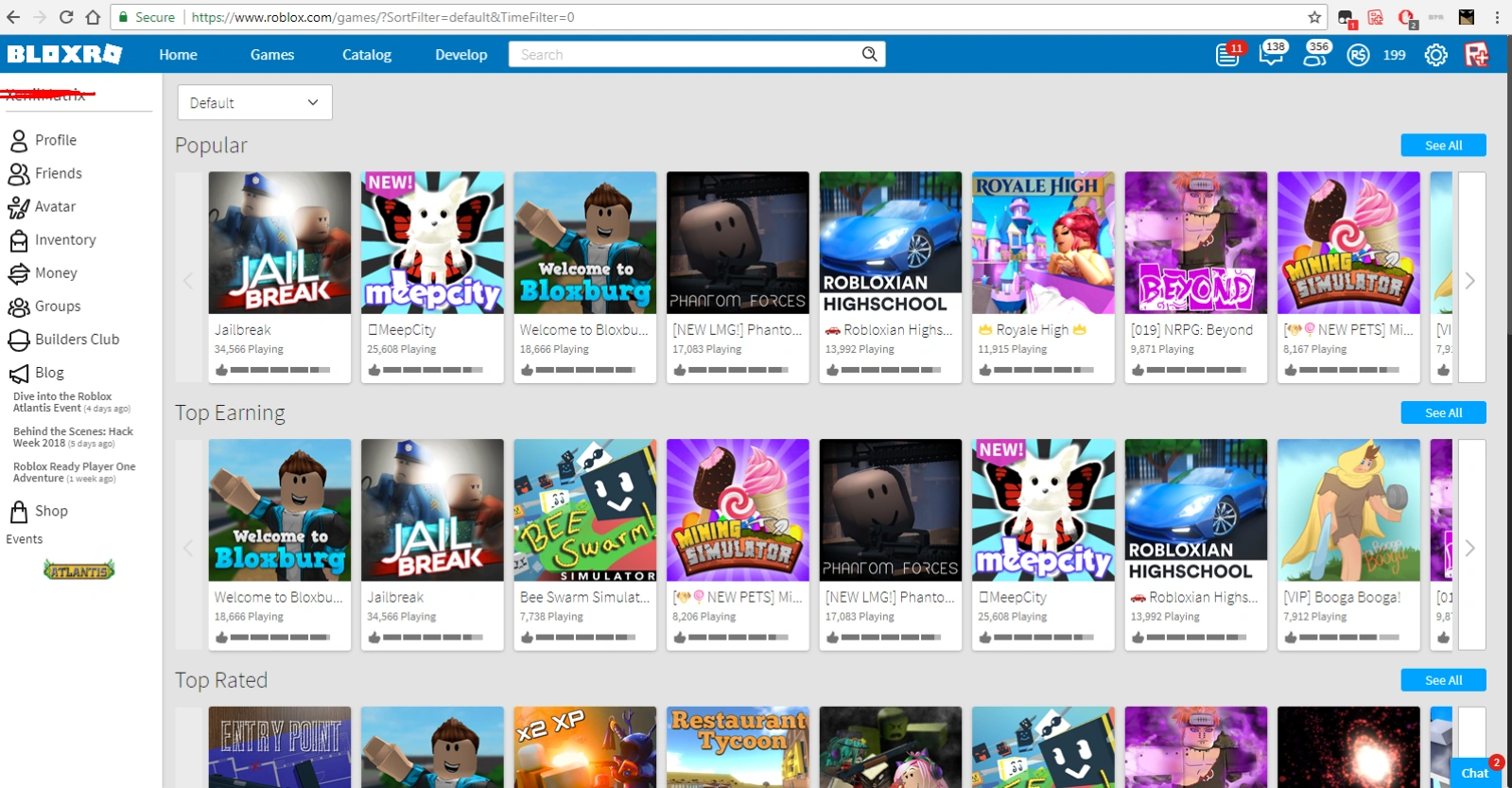Screen dimensions: 1512x788
Task: Open the Default sort dropdown
Action: [254, 102]
